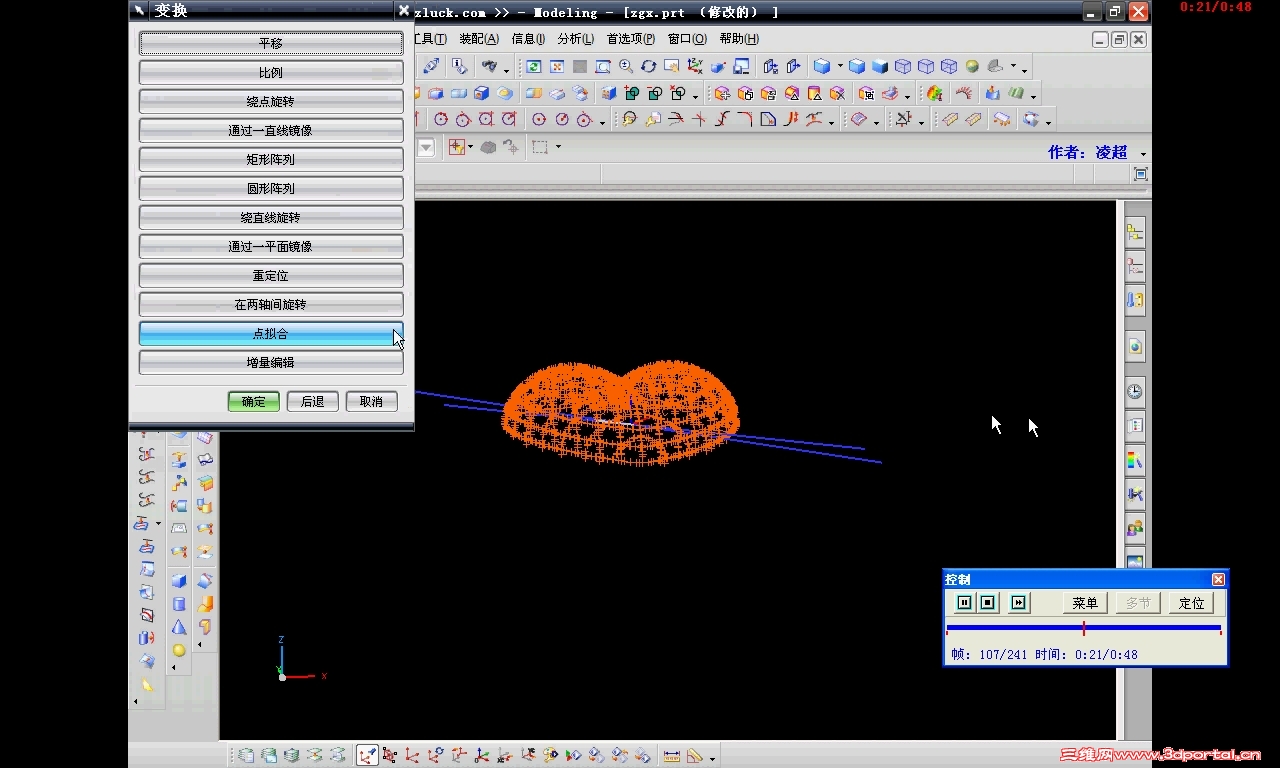Expand the left surface tool flyout arrow

[157, 524]
